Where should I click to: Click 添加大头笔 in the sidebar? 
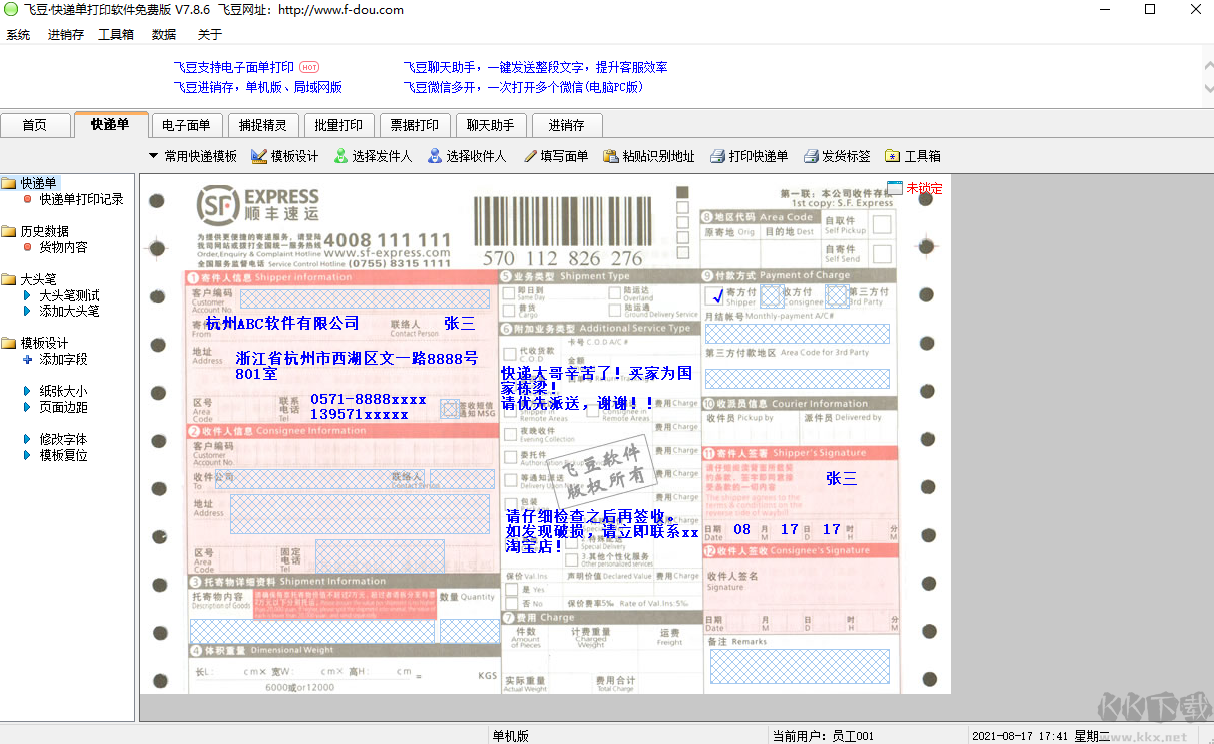(x=69, y=311)
